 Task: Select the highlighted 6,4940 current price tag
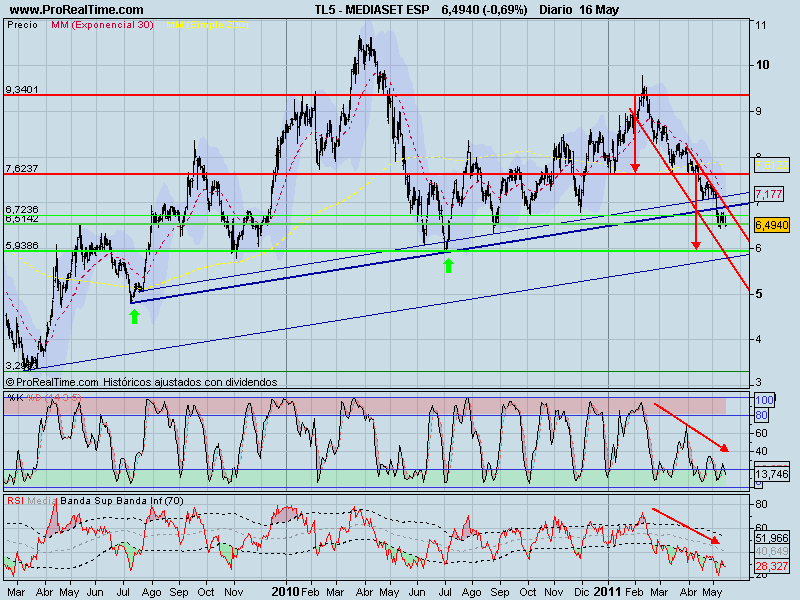click(772, 224)
